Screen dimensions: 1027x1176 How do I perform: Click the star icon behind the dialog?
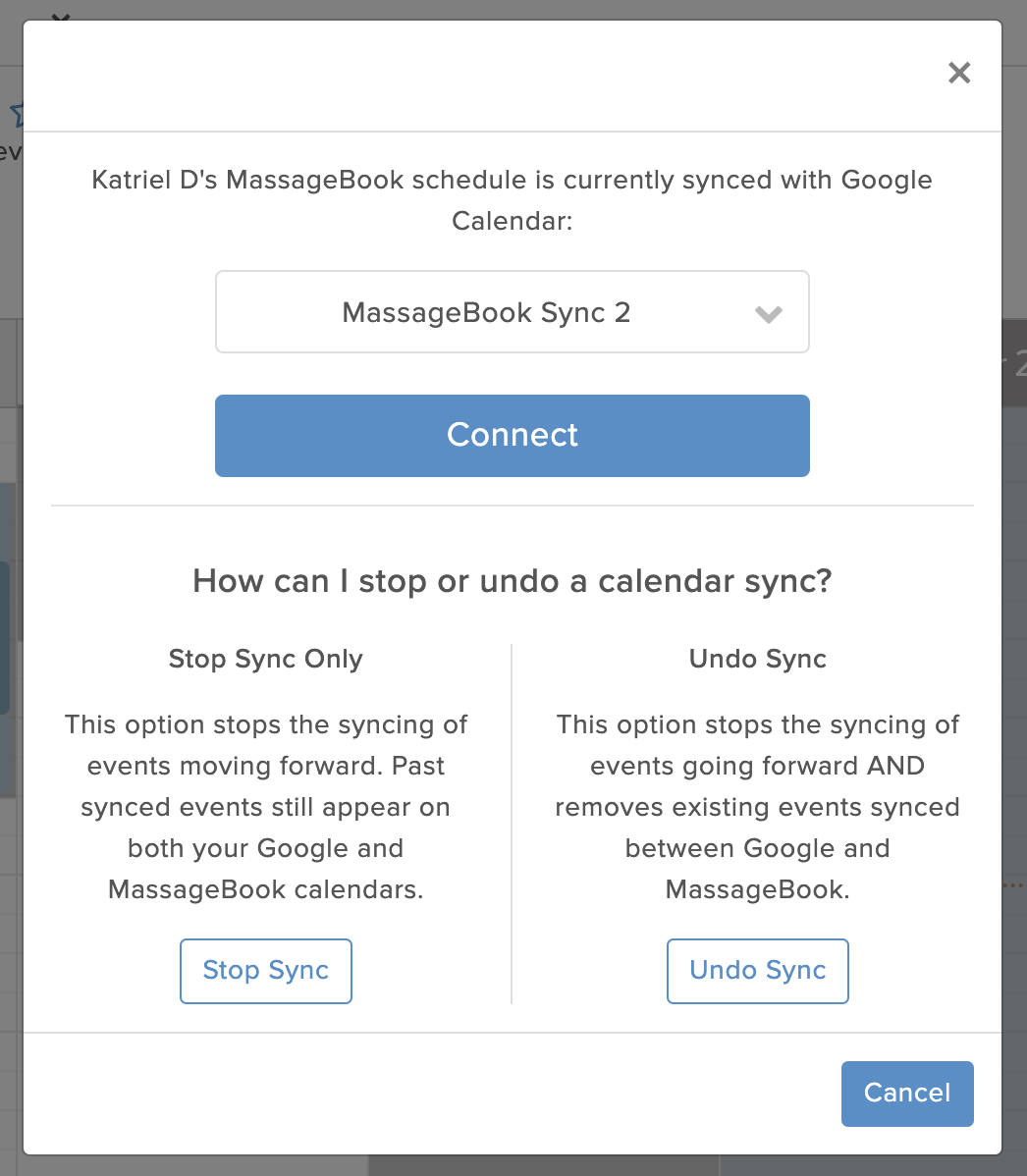point(17,114)
